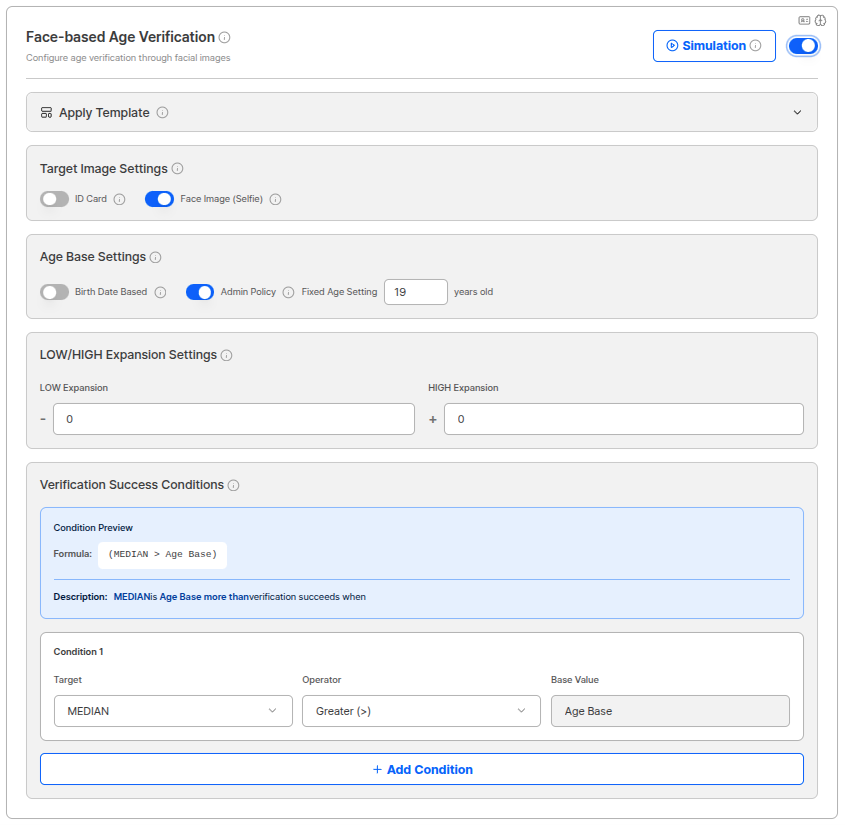Click the info icon beside LOW/HIGH Expansion Settings
The height and width of the screenshot is (825, 845).
(x=227, y=355)
